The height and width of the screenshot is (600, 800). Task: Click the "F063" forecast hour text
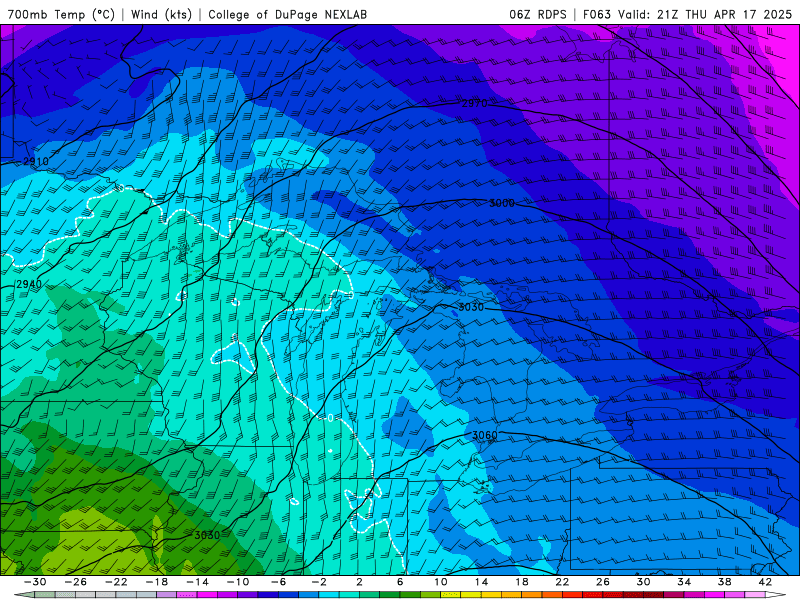(597, 14)
